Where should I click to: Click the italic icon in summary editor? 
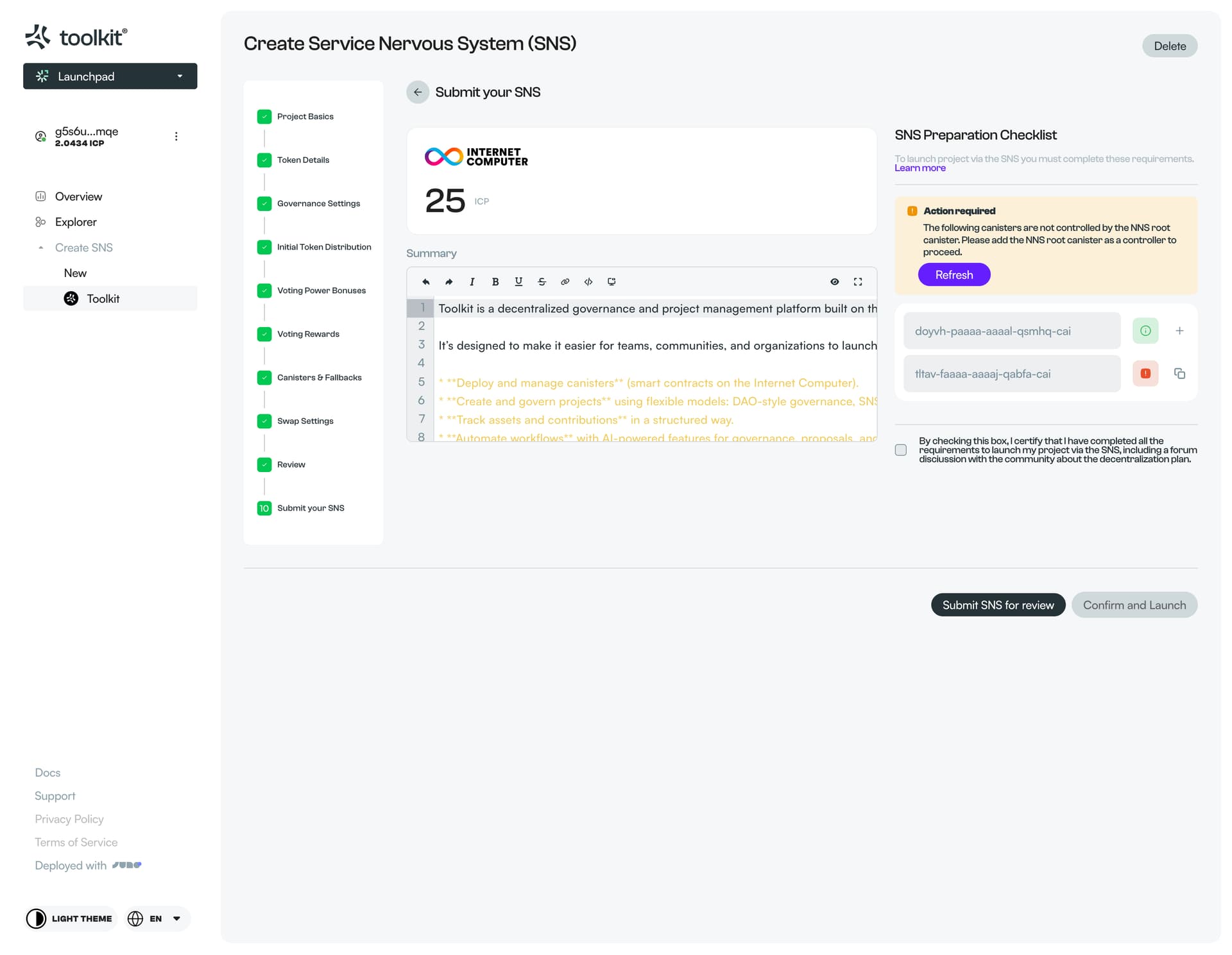[472, 282]
